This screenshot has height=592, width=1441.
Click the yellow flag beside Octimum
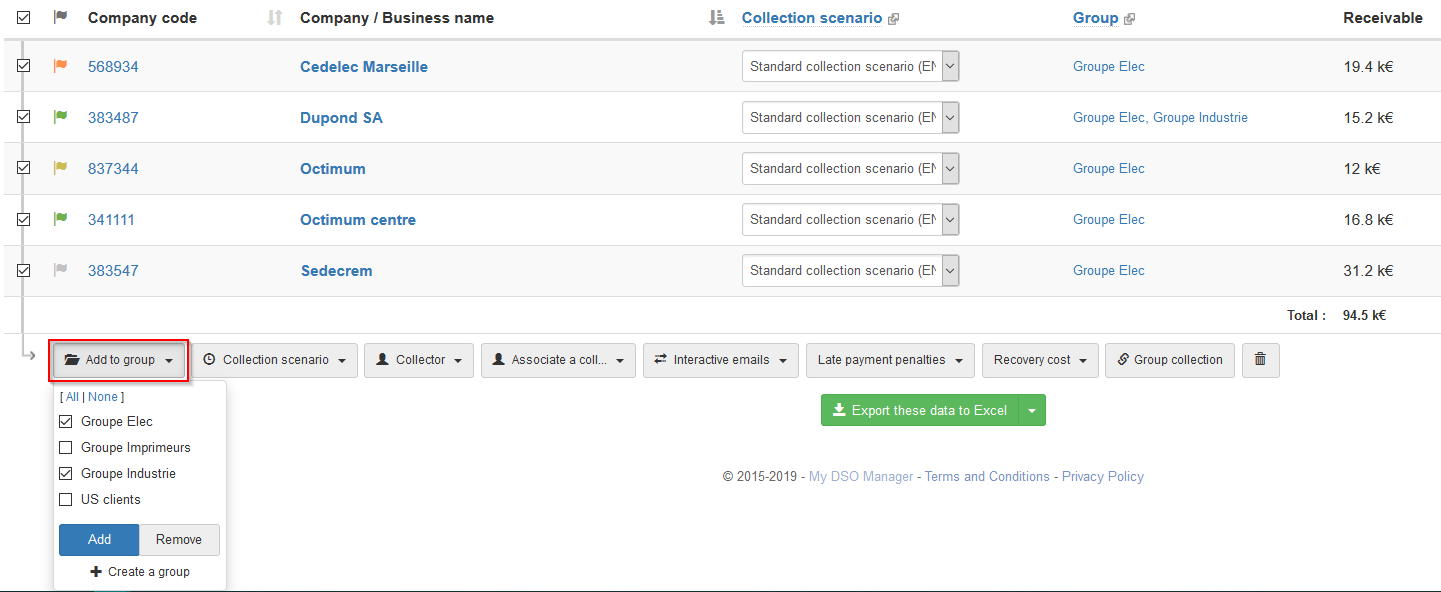pos(60,168)
